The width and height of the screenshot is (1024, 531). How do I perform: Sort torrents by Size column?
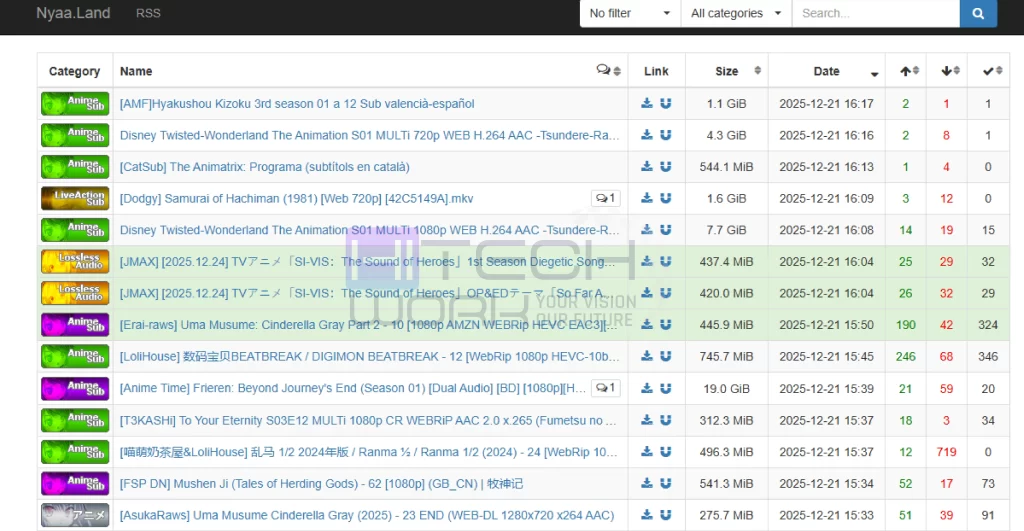pyautogui.click(x=727, y=71)
